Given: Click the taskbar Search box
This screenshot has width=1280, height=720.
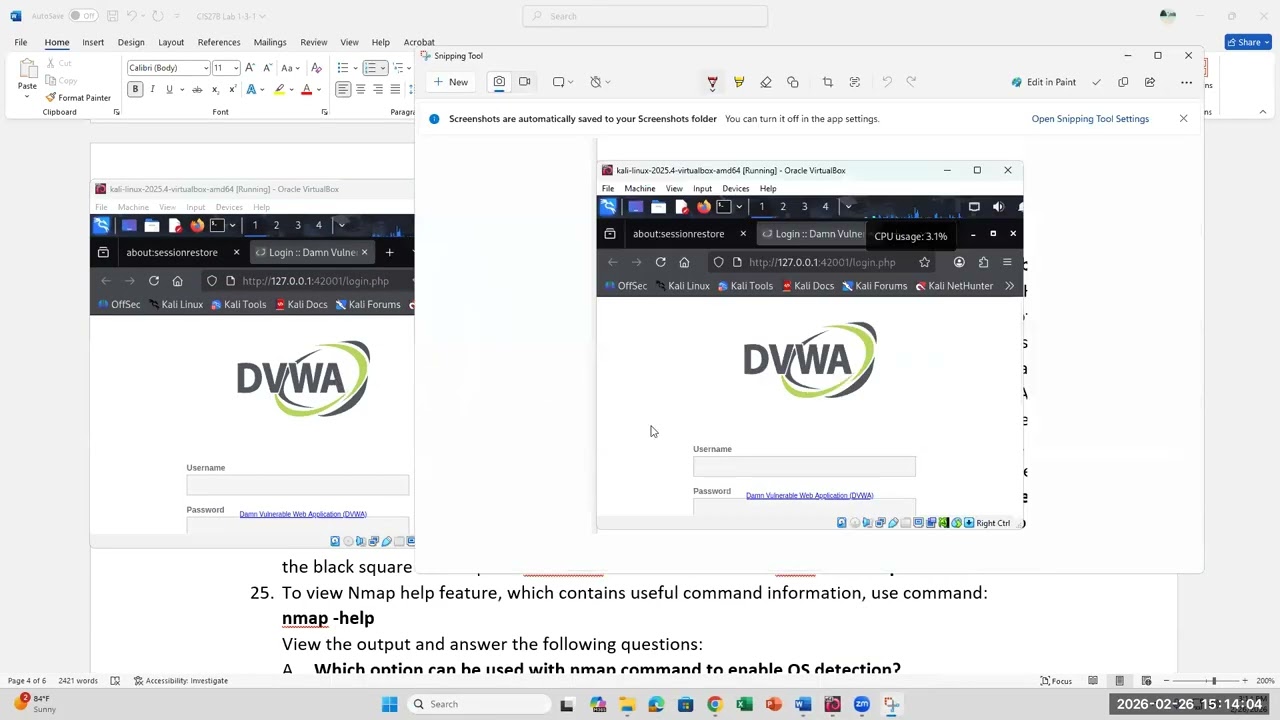Looking at the screenshot, I should coord(480,704).
